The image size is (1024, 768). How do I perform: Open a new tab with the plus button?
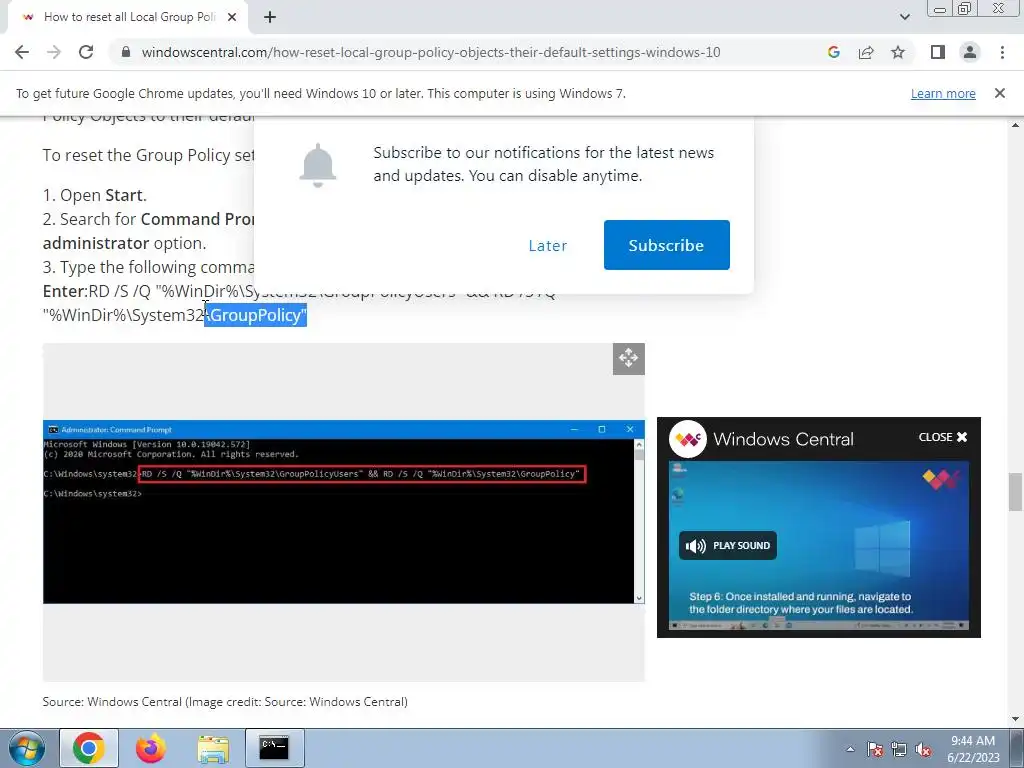270,18
